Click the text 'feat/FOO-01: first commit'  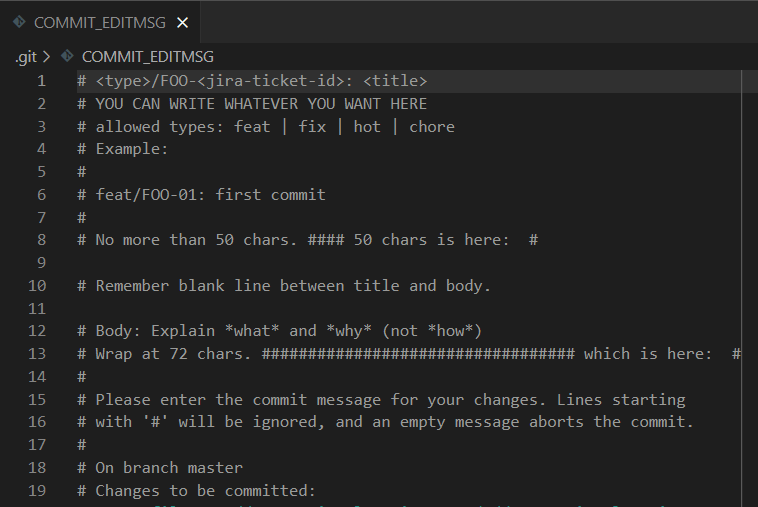tap(210, 195)
